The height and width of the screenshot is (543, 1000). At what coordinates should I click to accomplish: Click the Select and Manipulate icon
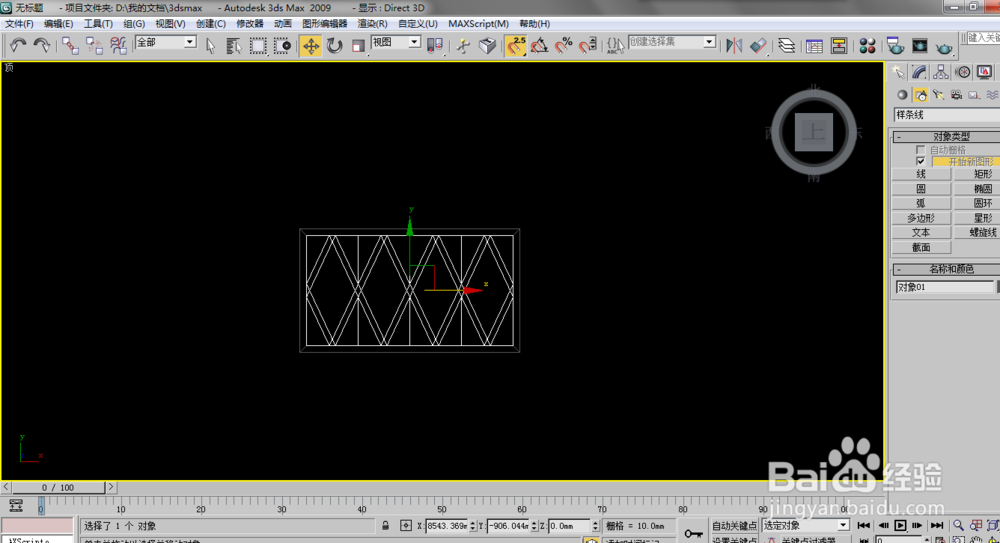click(463, 45)
